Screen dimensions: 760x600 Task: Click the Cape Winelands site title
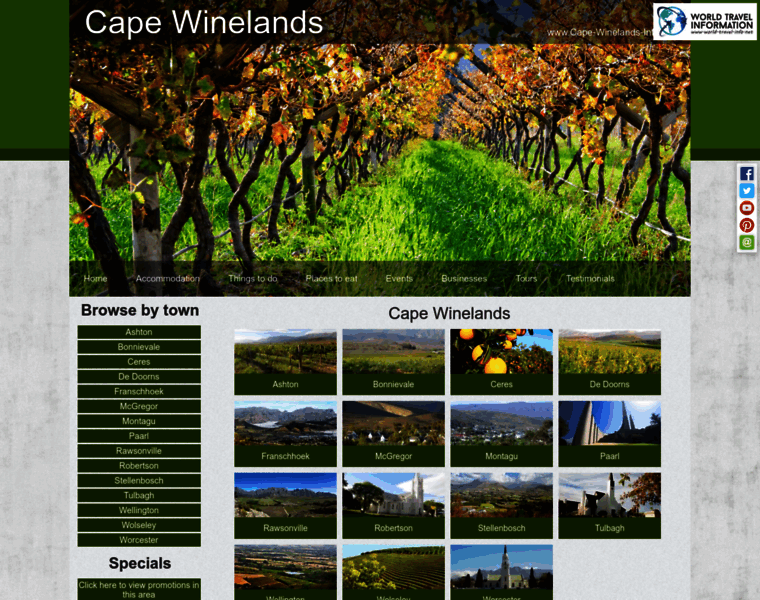click(x=204, y=22)
